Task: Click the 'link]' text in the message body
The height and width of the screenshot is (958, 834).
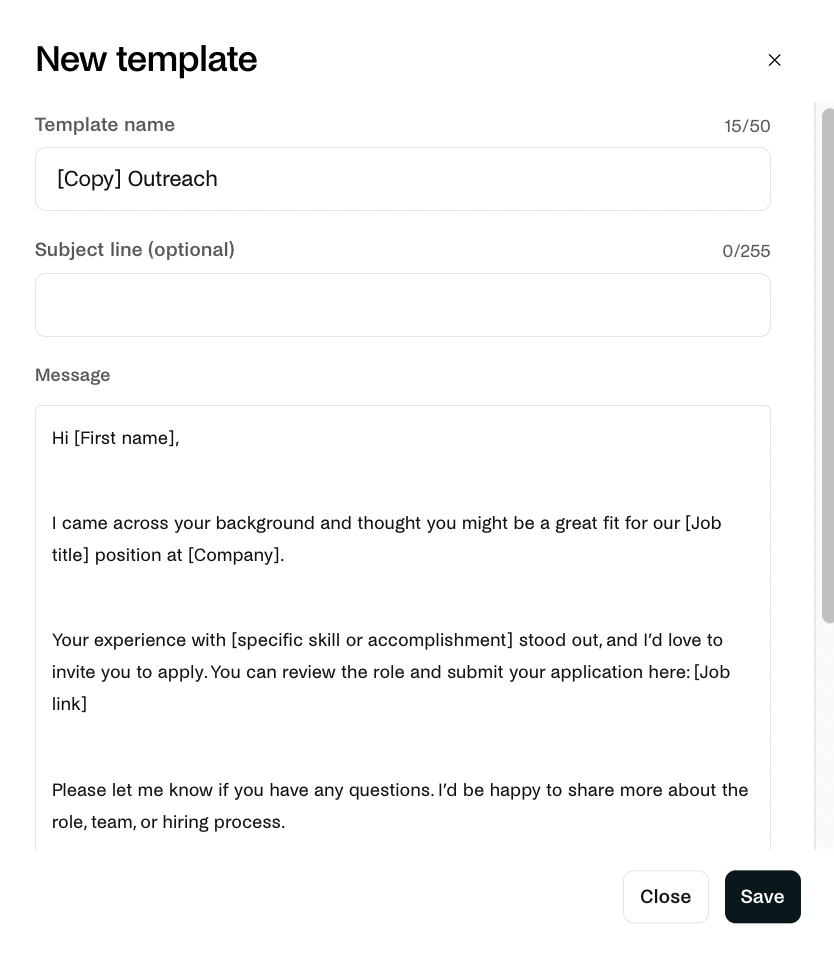Action: [x=69, y=704]
